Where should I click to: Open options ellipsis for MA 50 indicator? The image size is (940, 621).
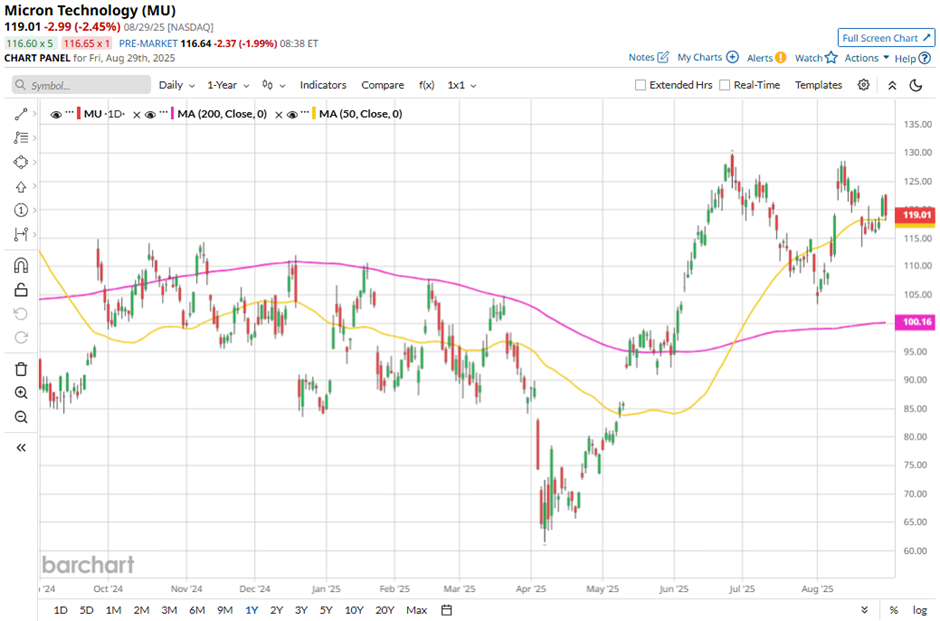(x=305, y=113)
